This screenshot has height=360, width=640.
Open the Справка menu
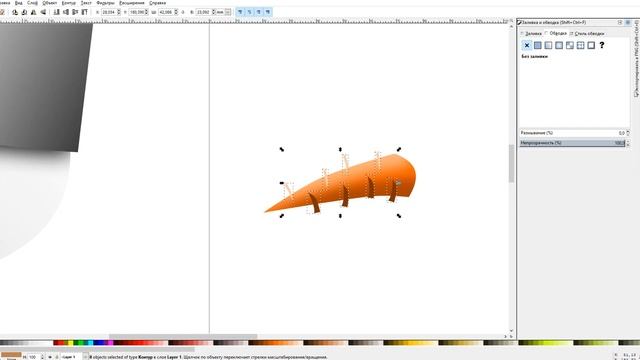click(158, 3)
